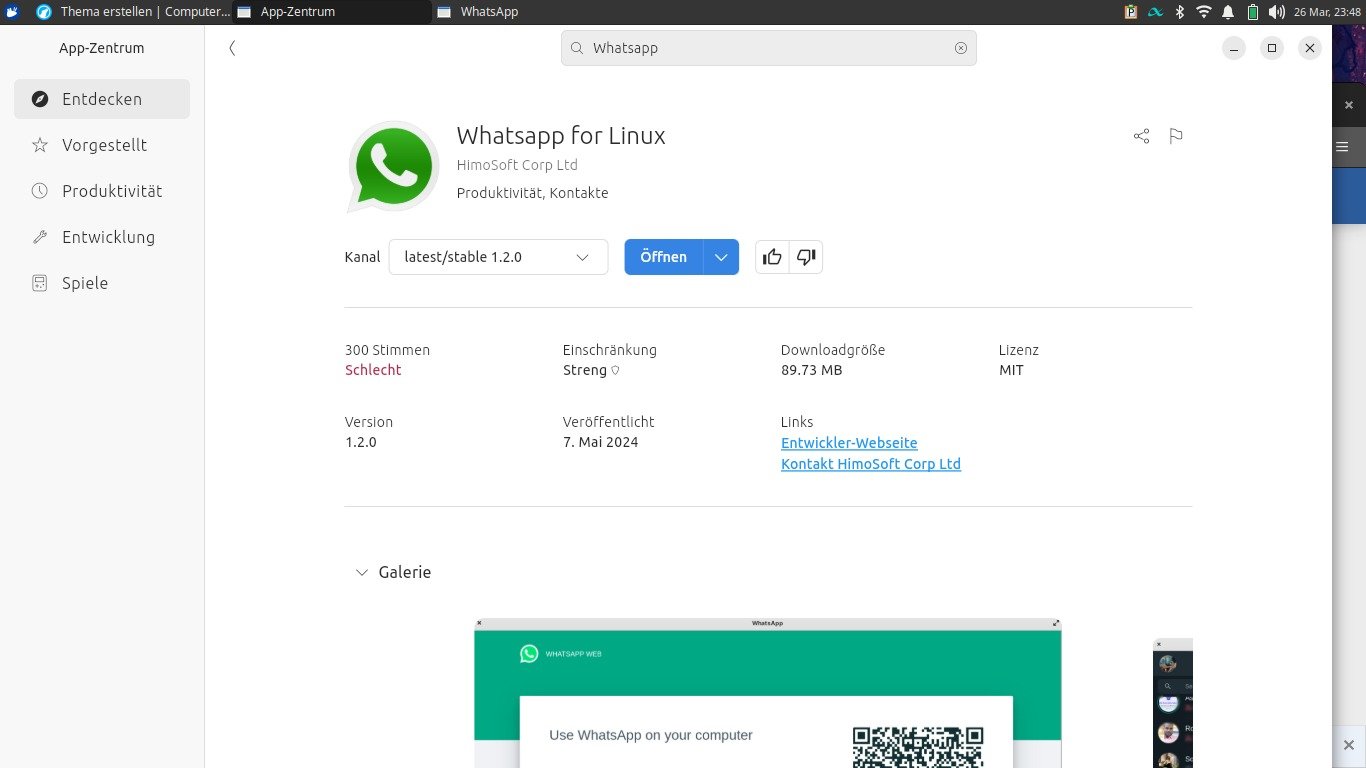
Task: Open Entdecken in the sidebar
Action: (x=102, y=99)
